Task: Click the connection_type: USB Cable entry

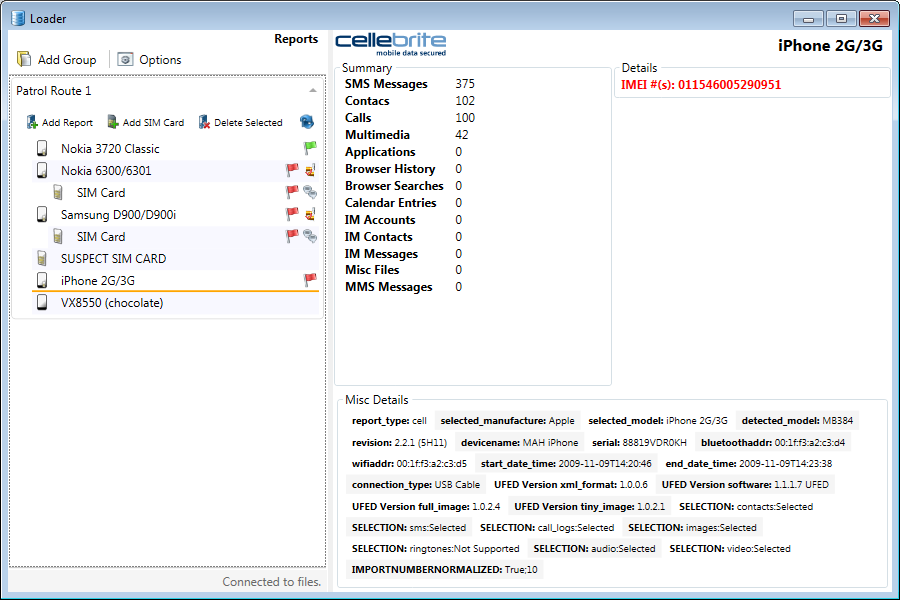Action: [416, 485]
